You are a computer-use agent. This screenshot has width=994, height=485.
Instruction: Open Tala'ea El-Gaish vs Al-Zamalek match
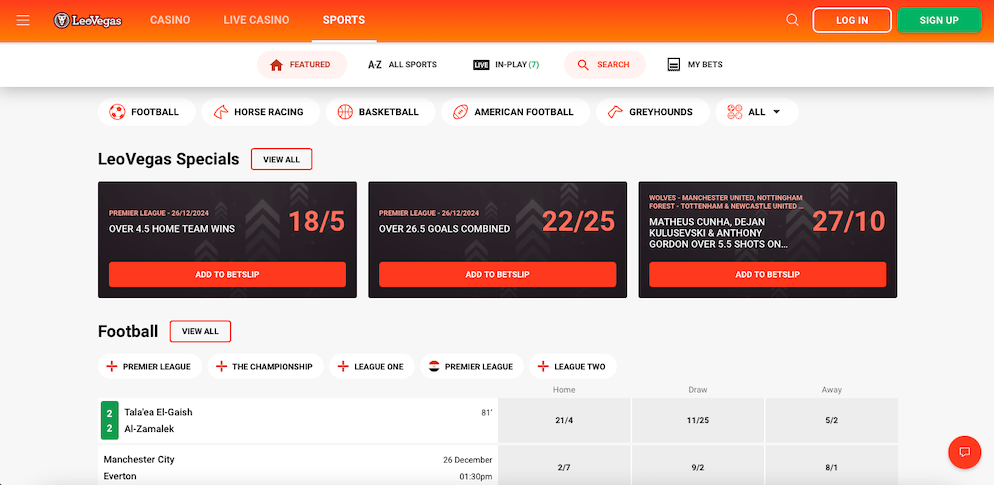point(298,420)
